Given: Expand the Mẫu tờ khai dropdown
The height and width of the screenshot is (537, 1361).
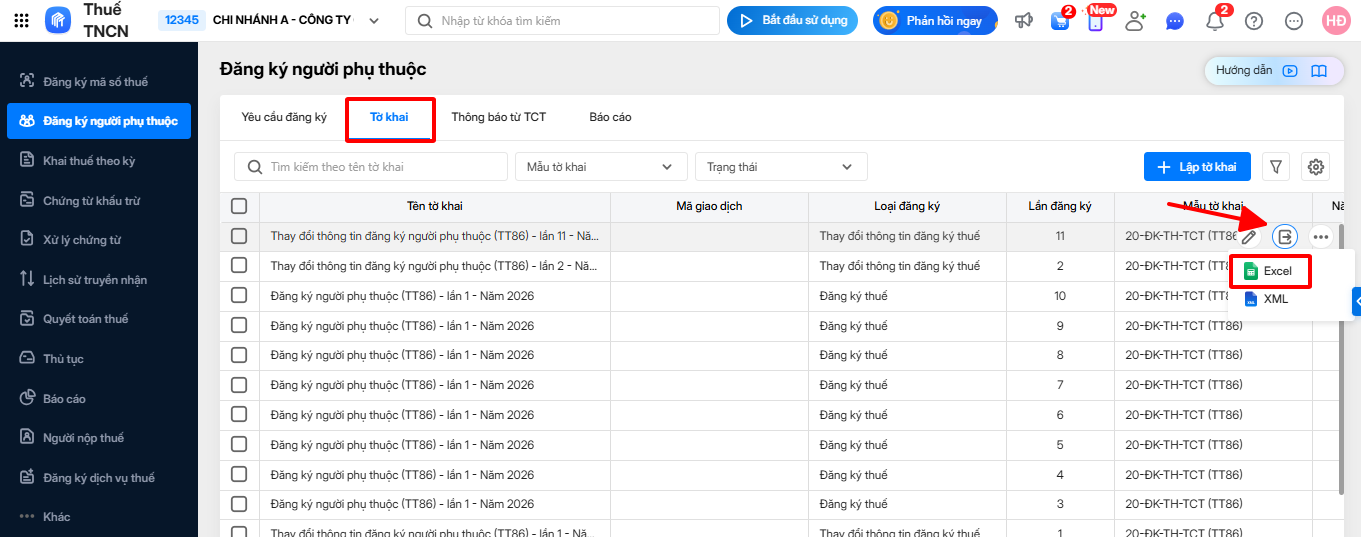Looking at the screenshot, I should click(601, 167).
